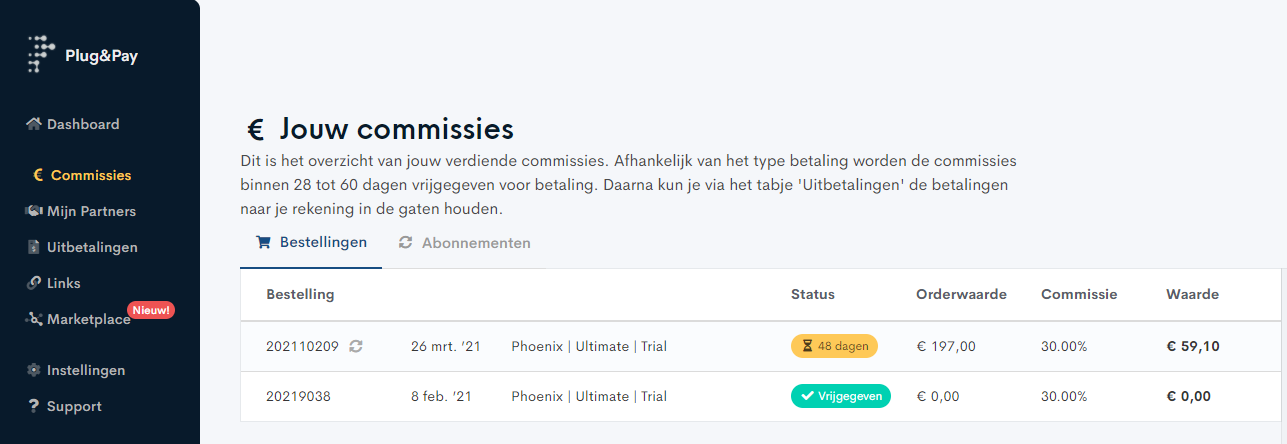This screenshot has width=1287, height=444.
Task: Click the gear icon for Instellingen
Action: pyautogui.click(x=34, y=370)
